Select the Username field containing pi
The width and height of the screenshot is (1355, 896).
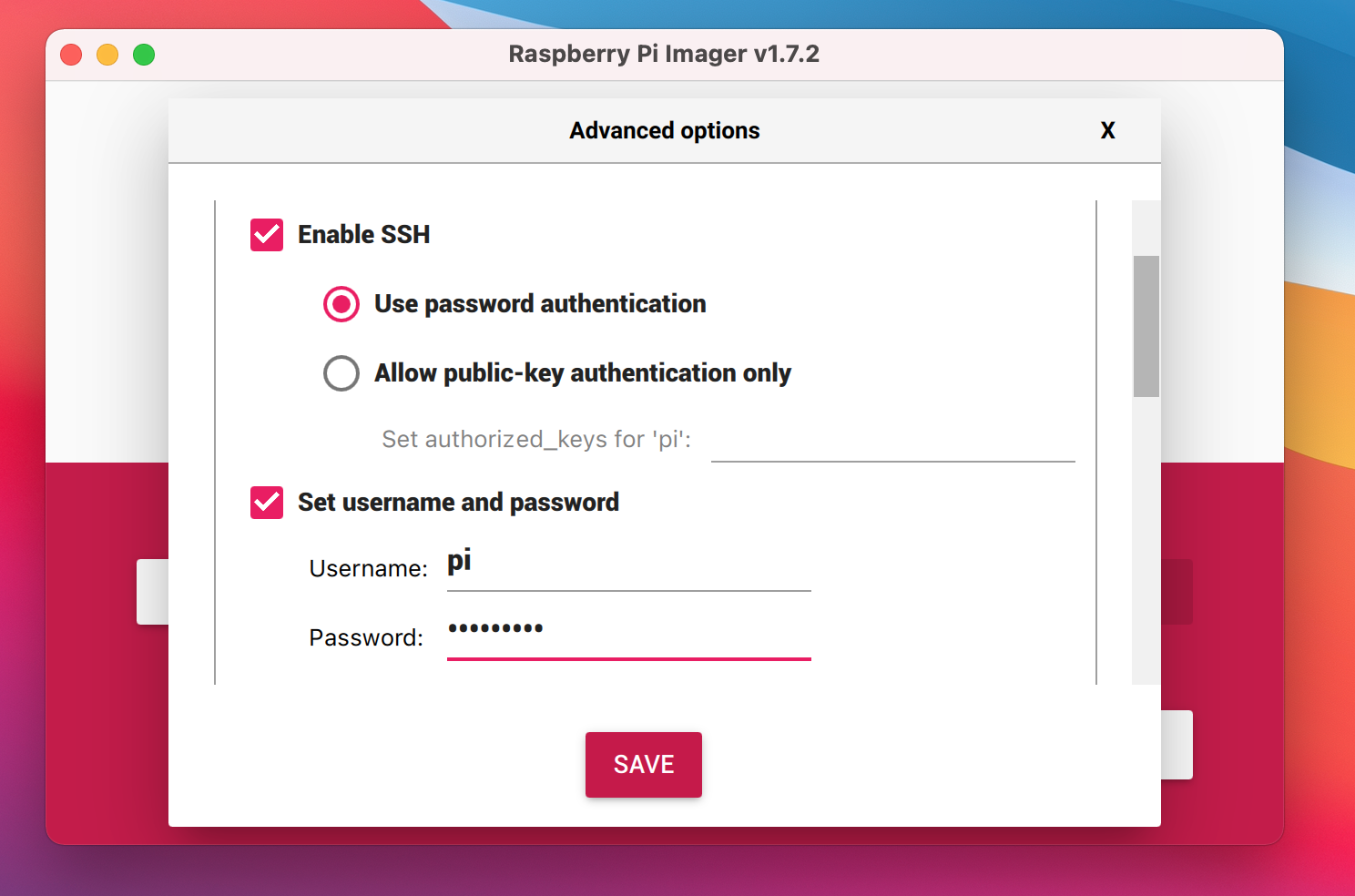(628, 568)
